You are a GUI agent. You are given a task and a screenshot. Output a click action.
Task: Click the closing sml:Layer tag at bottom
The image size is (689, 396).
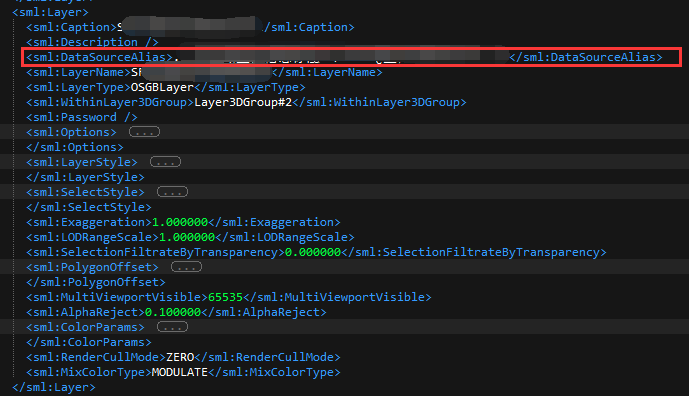[x=54, y=387]
